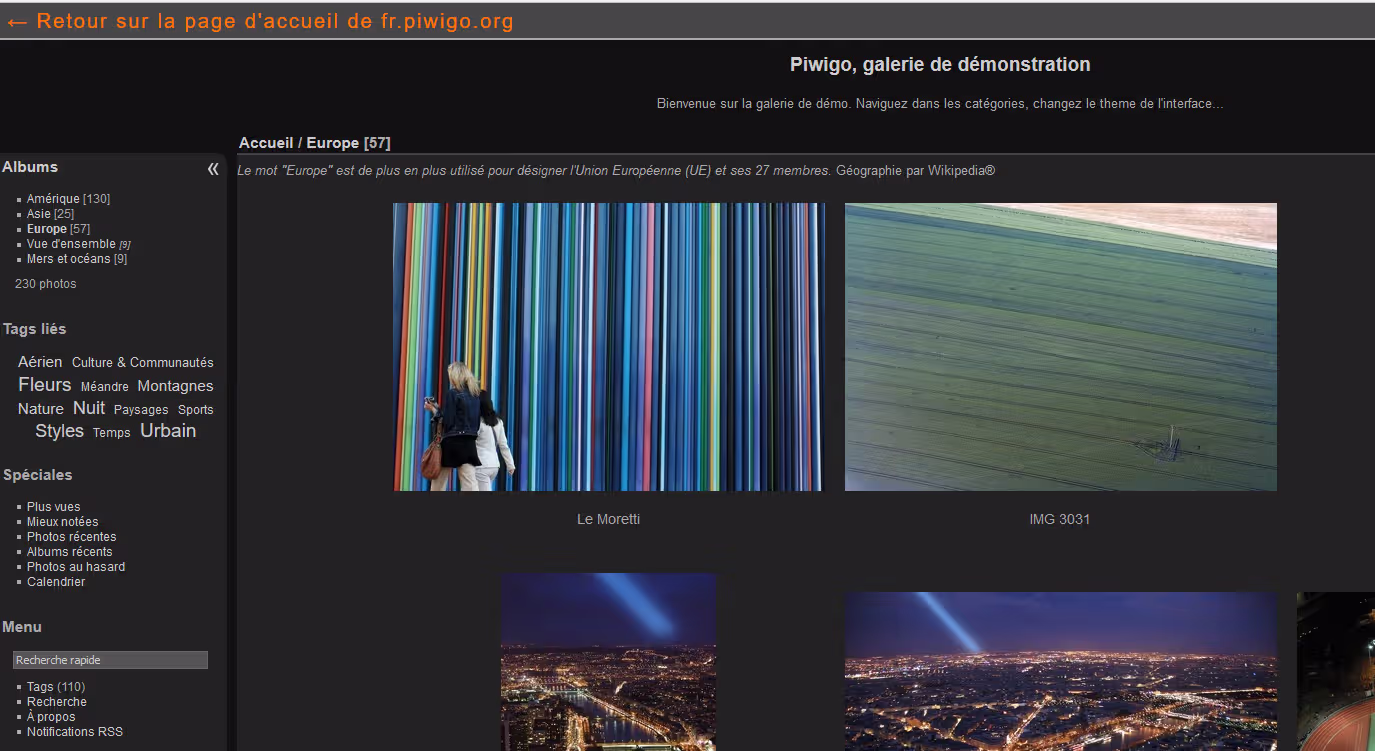Click the Accueil breadcrumb link

point(265,143)
